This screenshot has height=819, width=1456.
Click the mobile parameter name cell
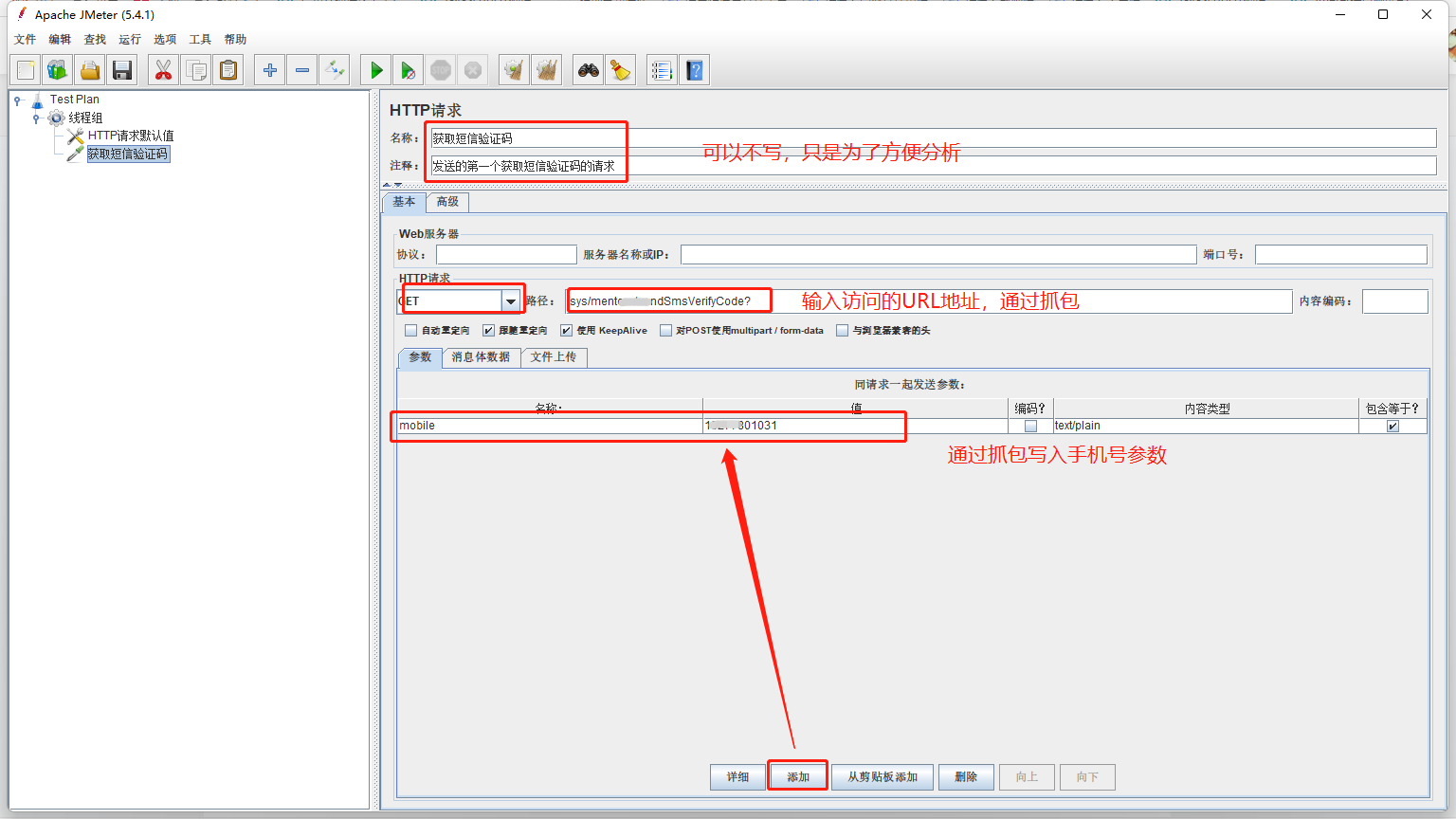[550, 427]
